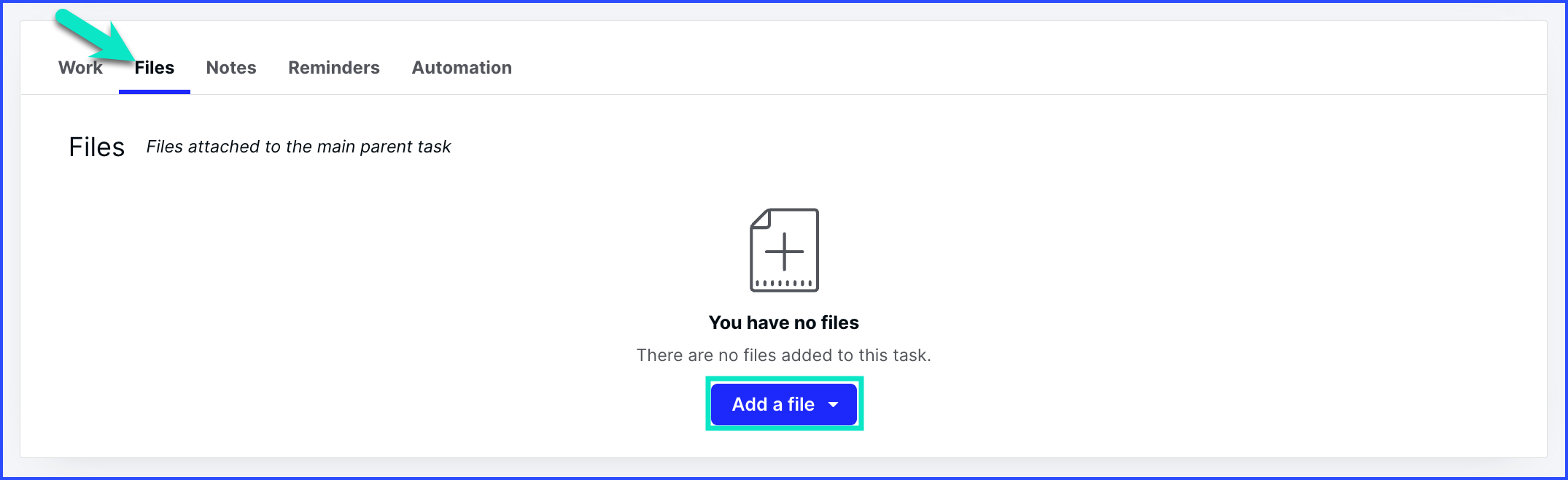Switch to the Notes tab

click(231, 68)
